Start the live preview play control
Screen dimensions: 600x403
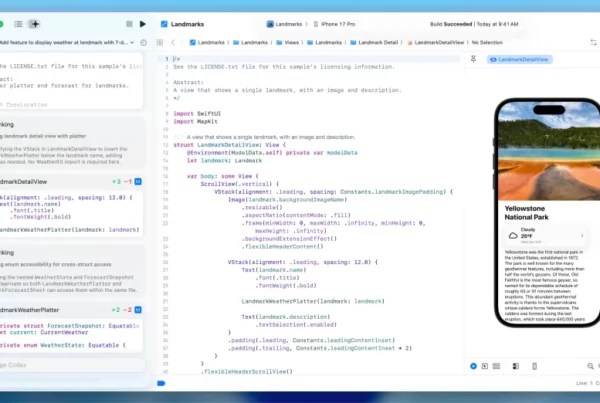(x=474, y=366)
